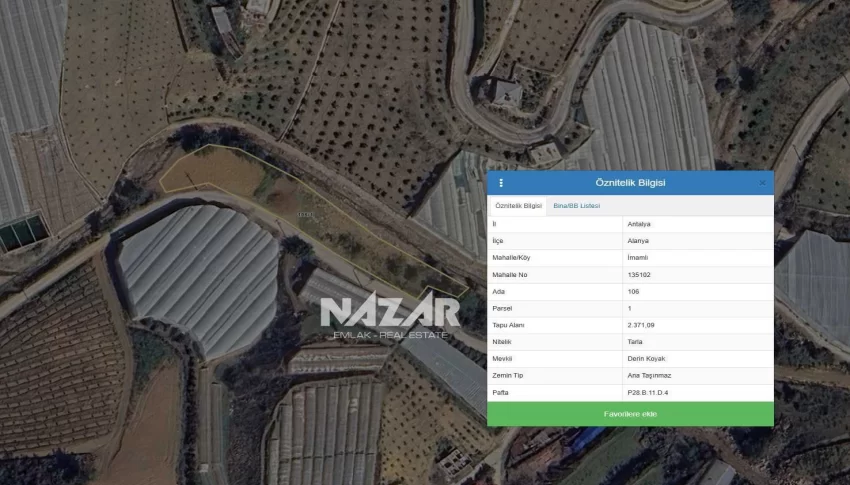
Task: Click the Parsel value 1
Action: (629, 308)
